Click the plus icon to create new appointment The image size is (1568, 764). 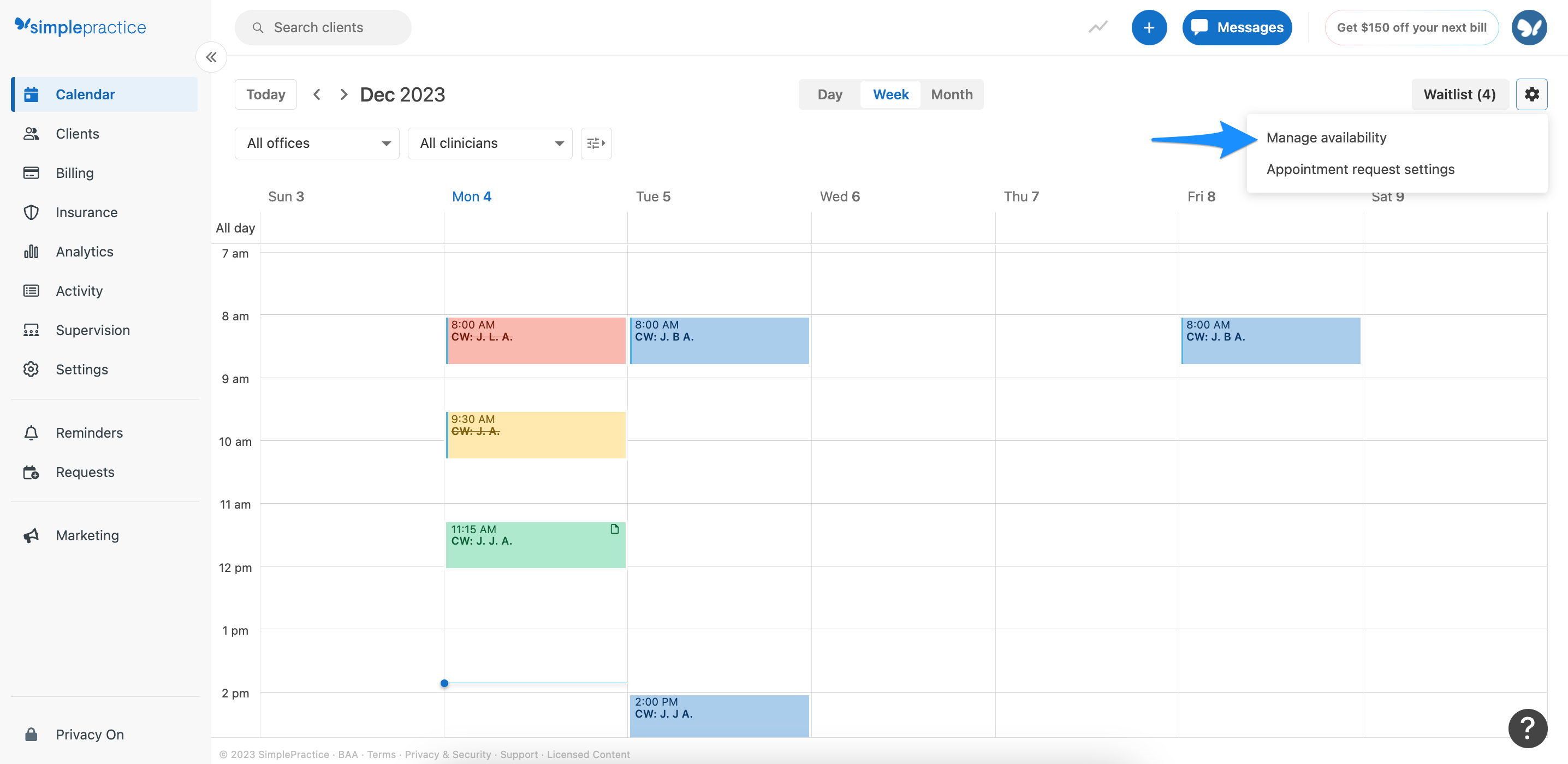(x=1150, y=27)
